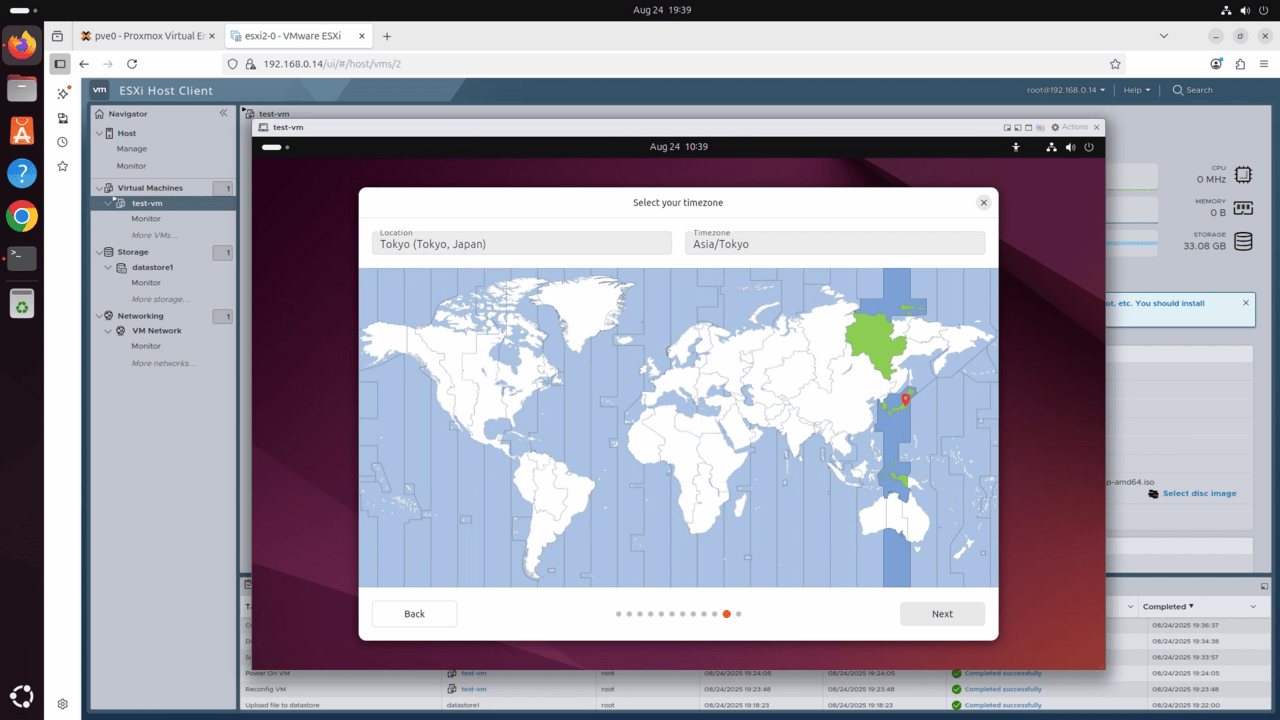Go back in browser history
The height and width of the screenshot is (720, 1280).
click(84, 64)
